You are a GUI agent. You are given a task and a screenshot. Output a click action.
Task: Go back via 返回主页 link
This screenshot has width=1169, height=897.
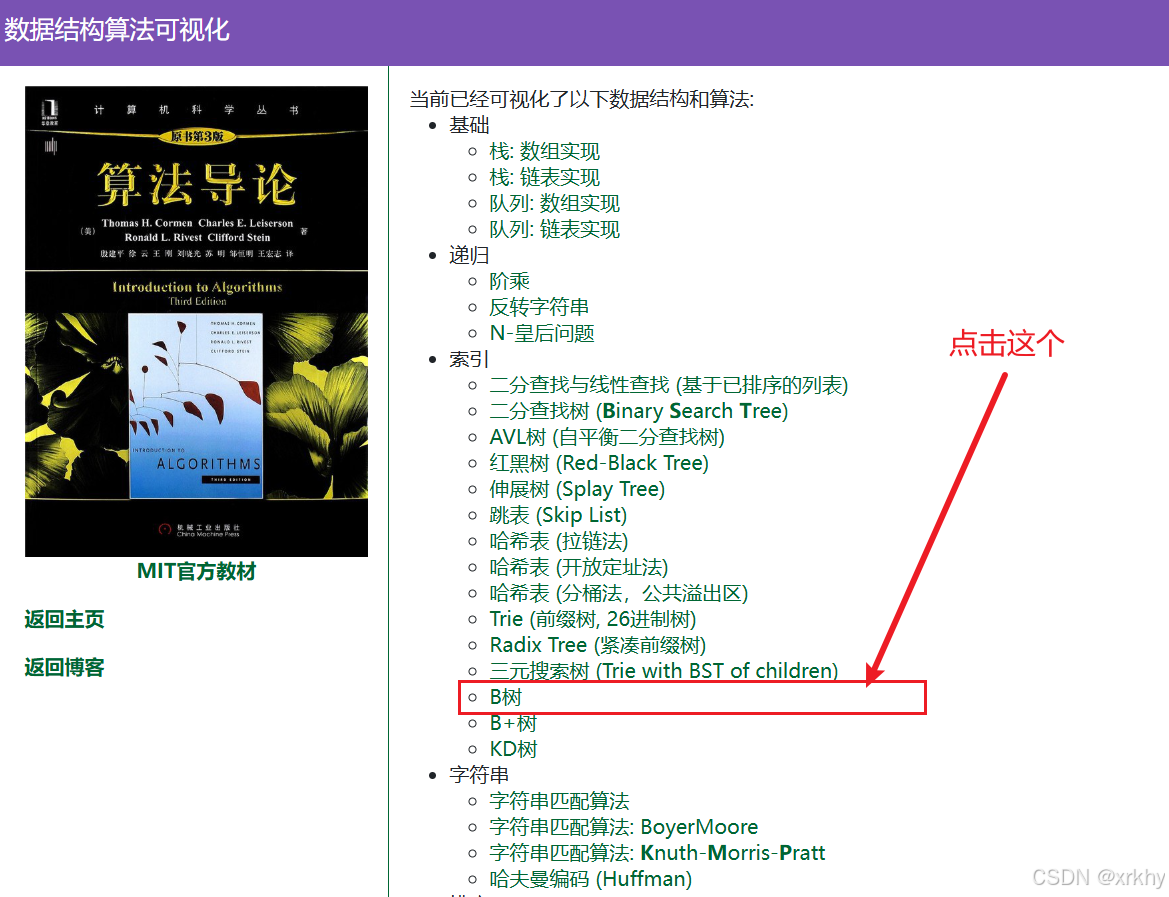click(x=64, y=620)
